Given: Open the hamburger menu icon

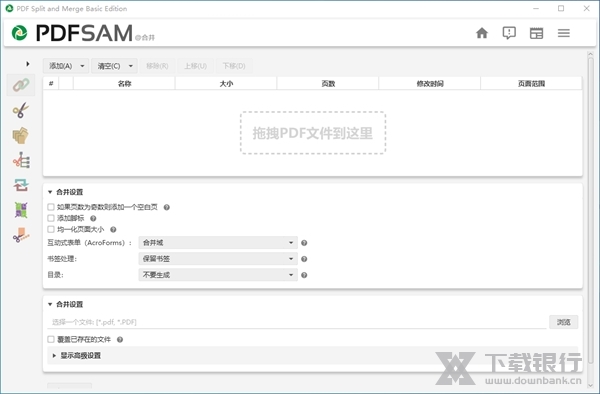Looking at the screenshot, I should click(x=564, y=33).
